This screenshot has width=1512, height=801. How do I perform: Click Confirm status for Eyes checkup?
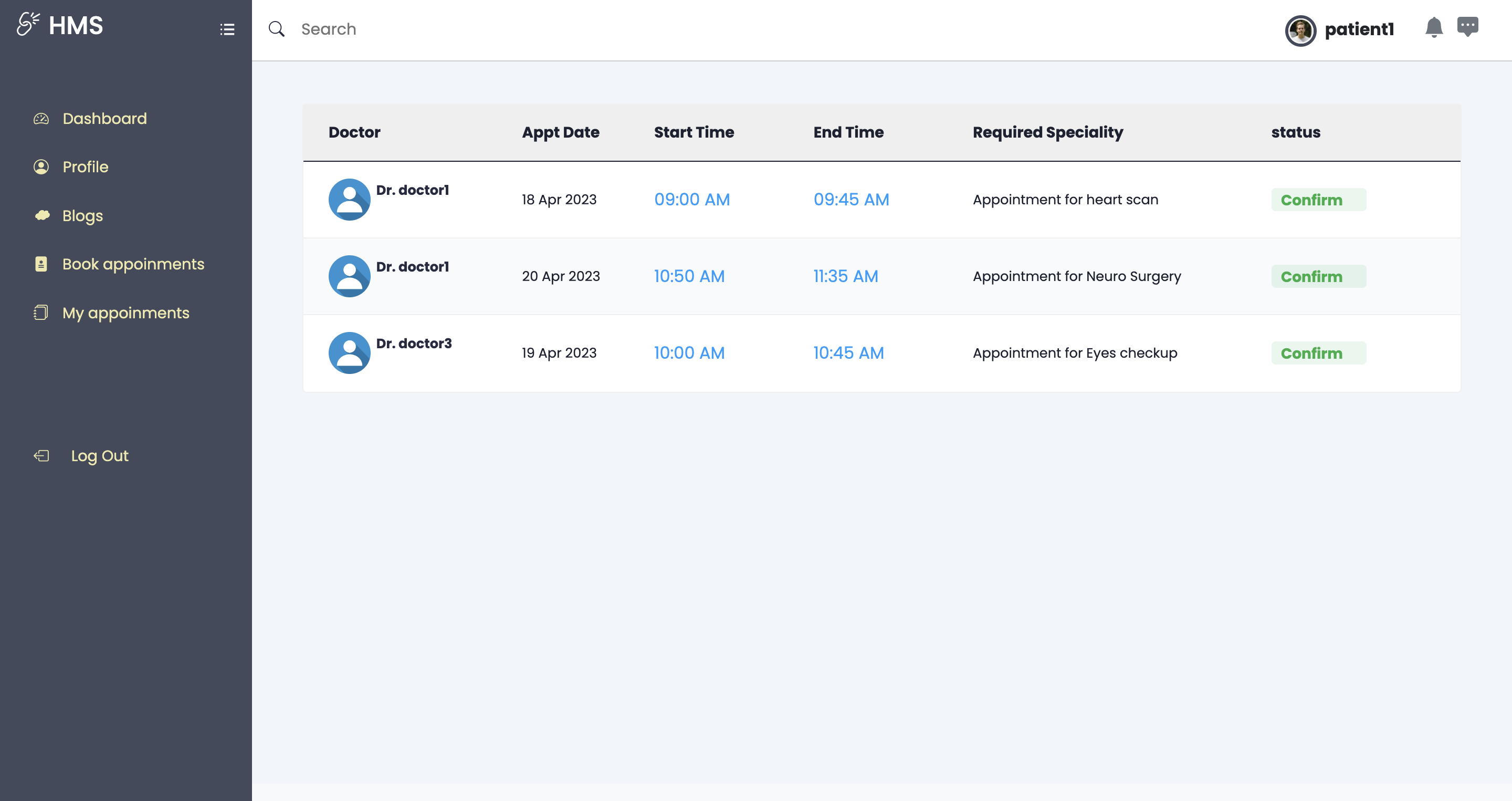point(1318,353)
